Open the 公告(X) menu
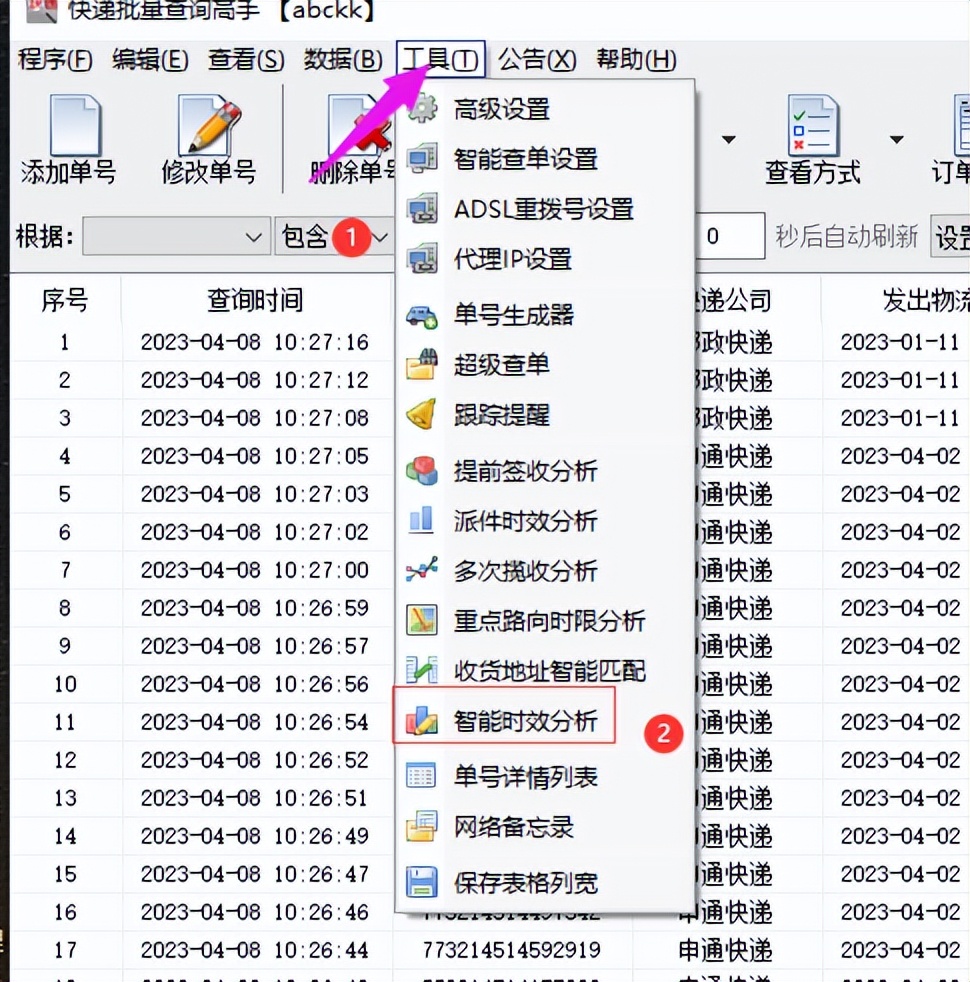The width and height of the screenshot is (970, 982). (x=536, y=59)
